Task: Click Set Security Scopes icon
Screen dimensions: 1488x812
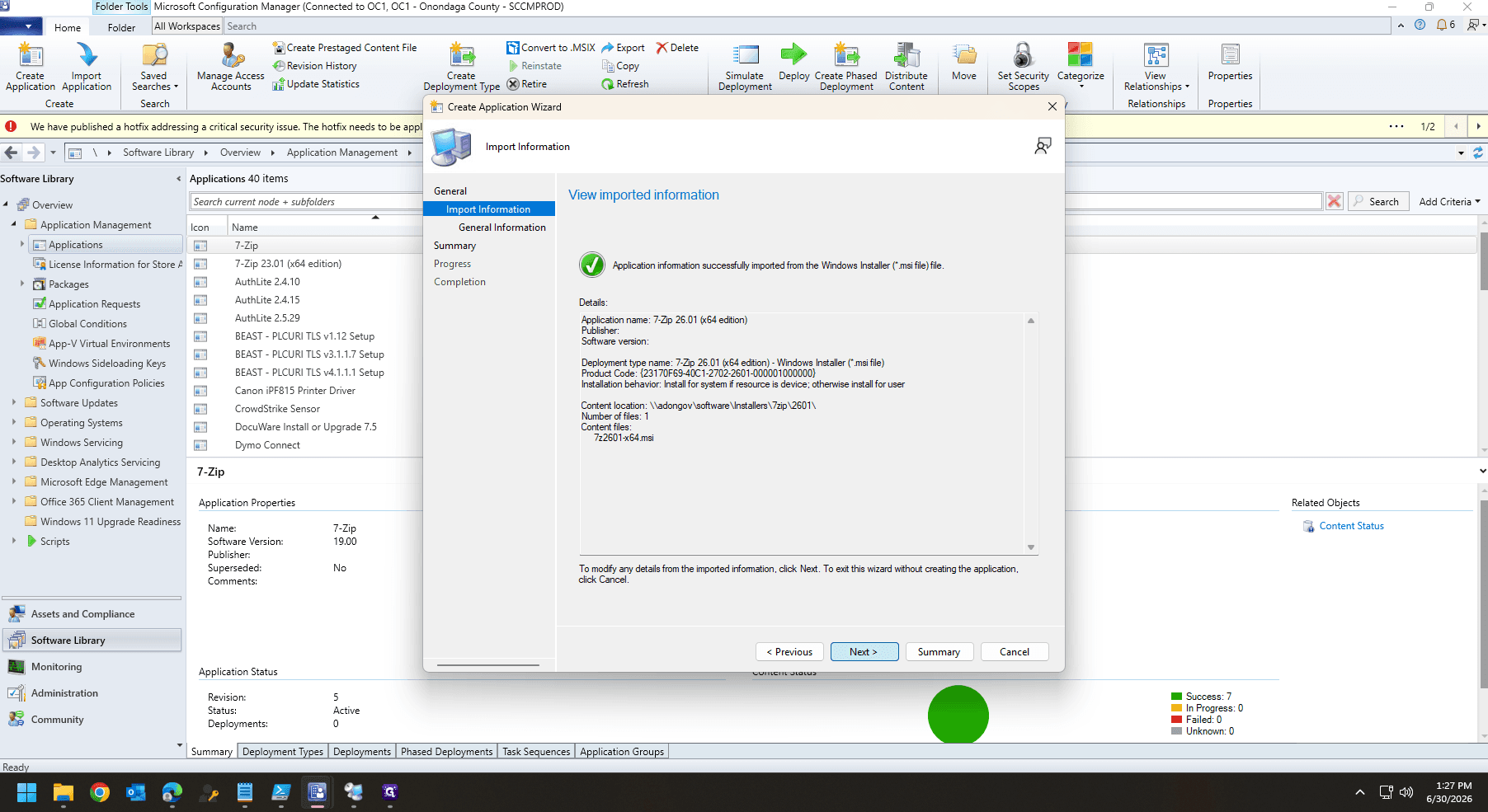Action: click(1024, 67)
